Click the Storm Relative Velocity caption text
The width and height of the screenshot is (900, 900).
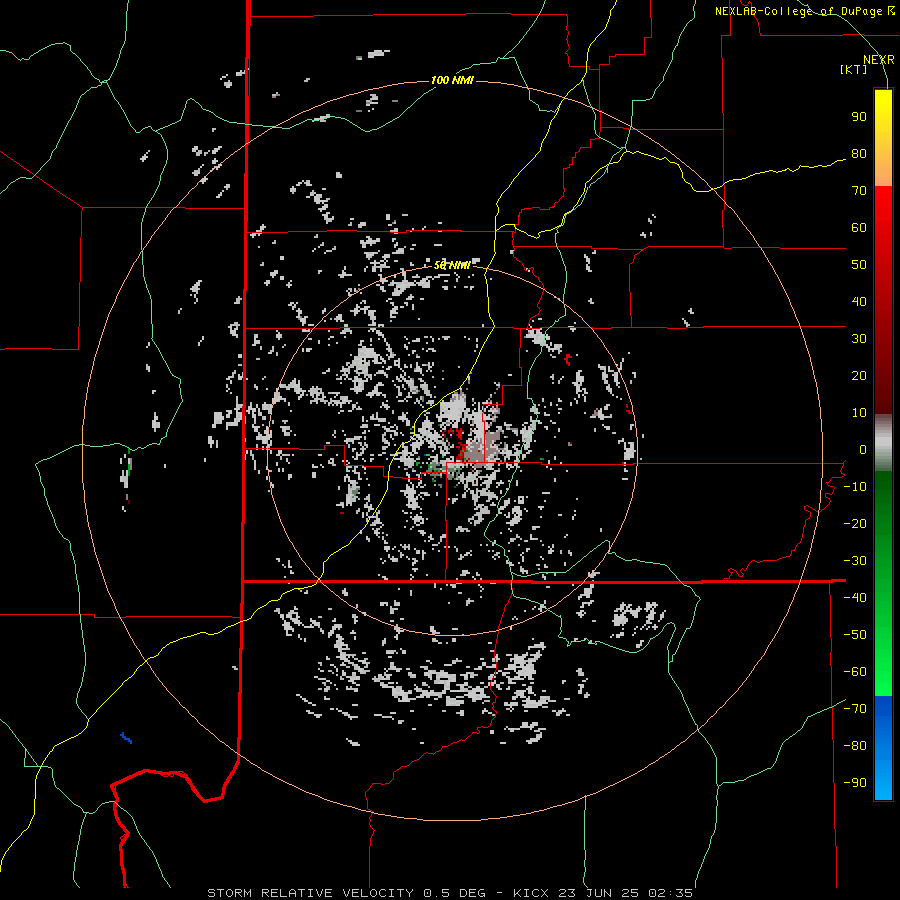449,893
